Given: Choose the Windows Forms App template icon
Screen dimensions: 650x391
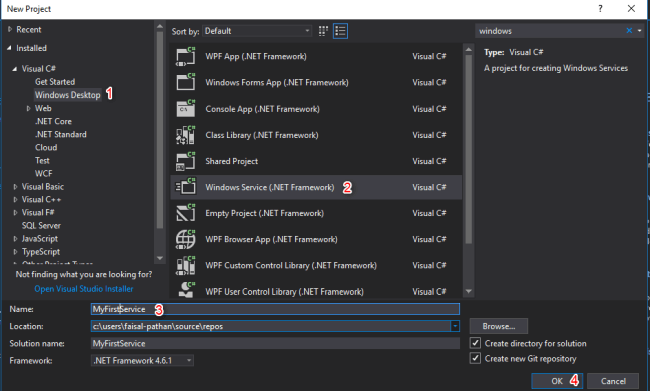Looking at the screenshot, I should tap(185, 82).
